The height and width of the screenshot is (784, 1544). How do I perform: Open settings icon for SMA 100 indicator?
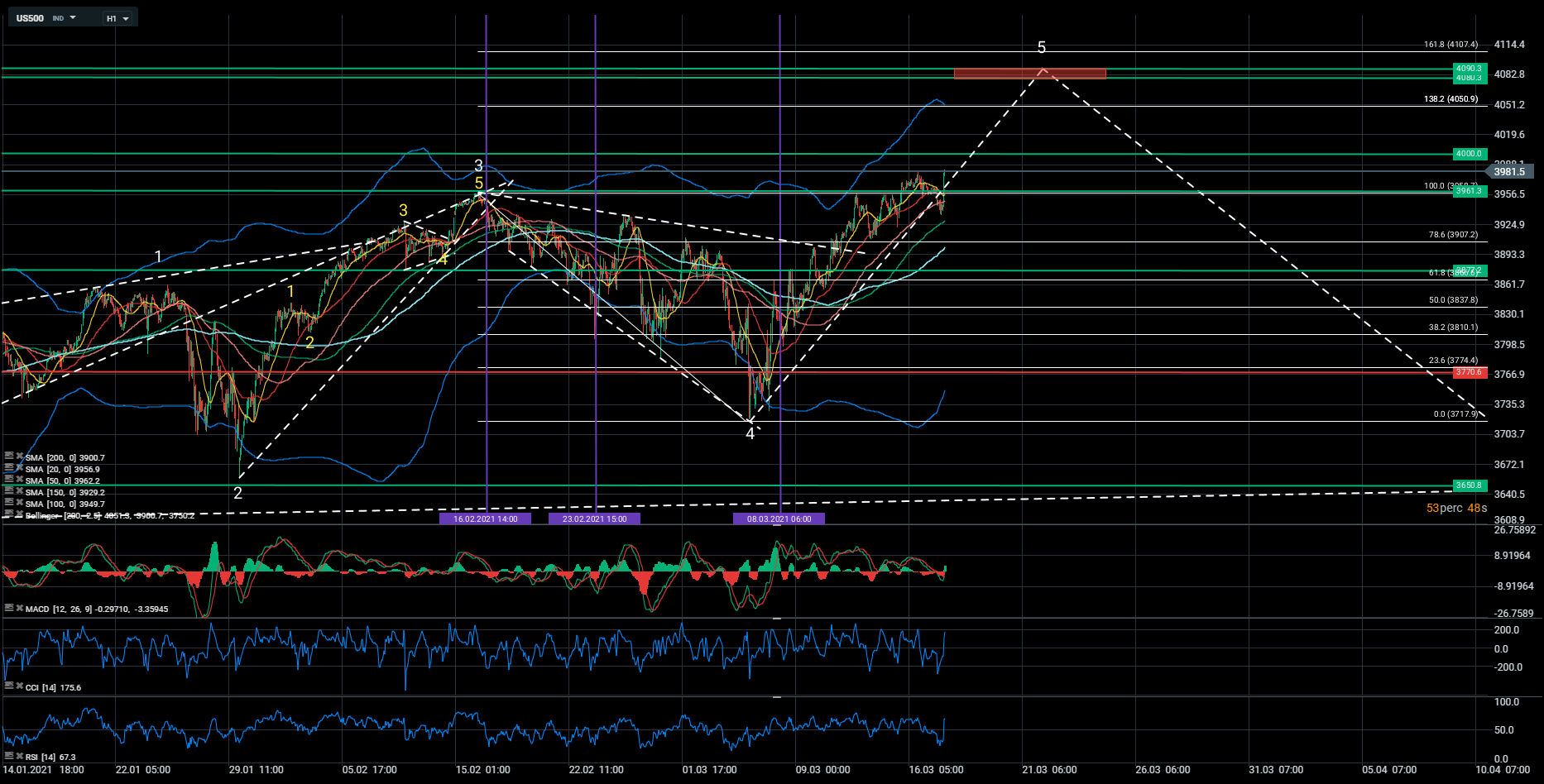[x=8, y=502]
